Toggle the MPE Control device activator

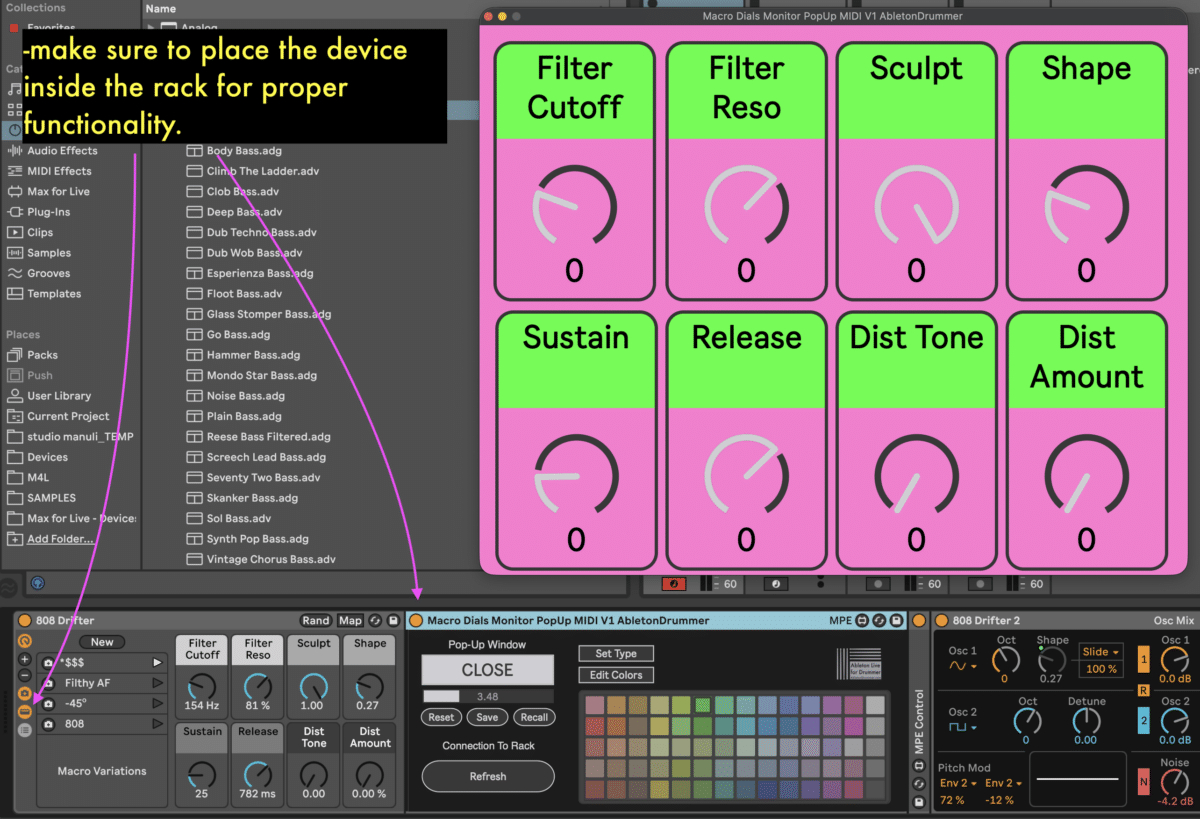(919, 621)
